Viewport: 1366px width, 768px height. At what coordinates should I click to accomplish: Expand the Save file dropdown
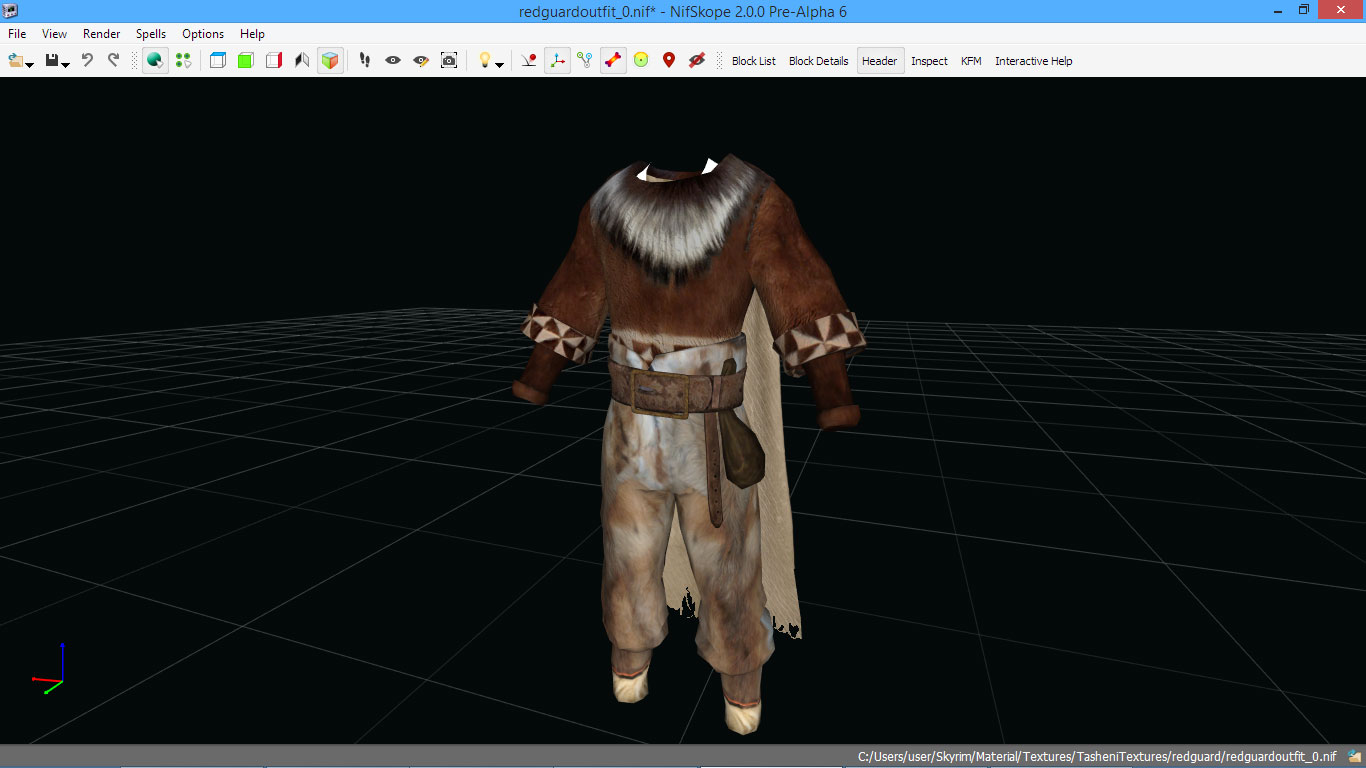pos(65,65)
